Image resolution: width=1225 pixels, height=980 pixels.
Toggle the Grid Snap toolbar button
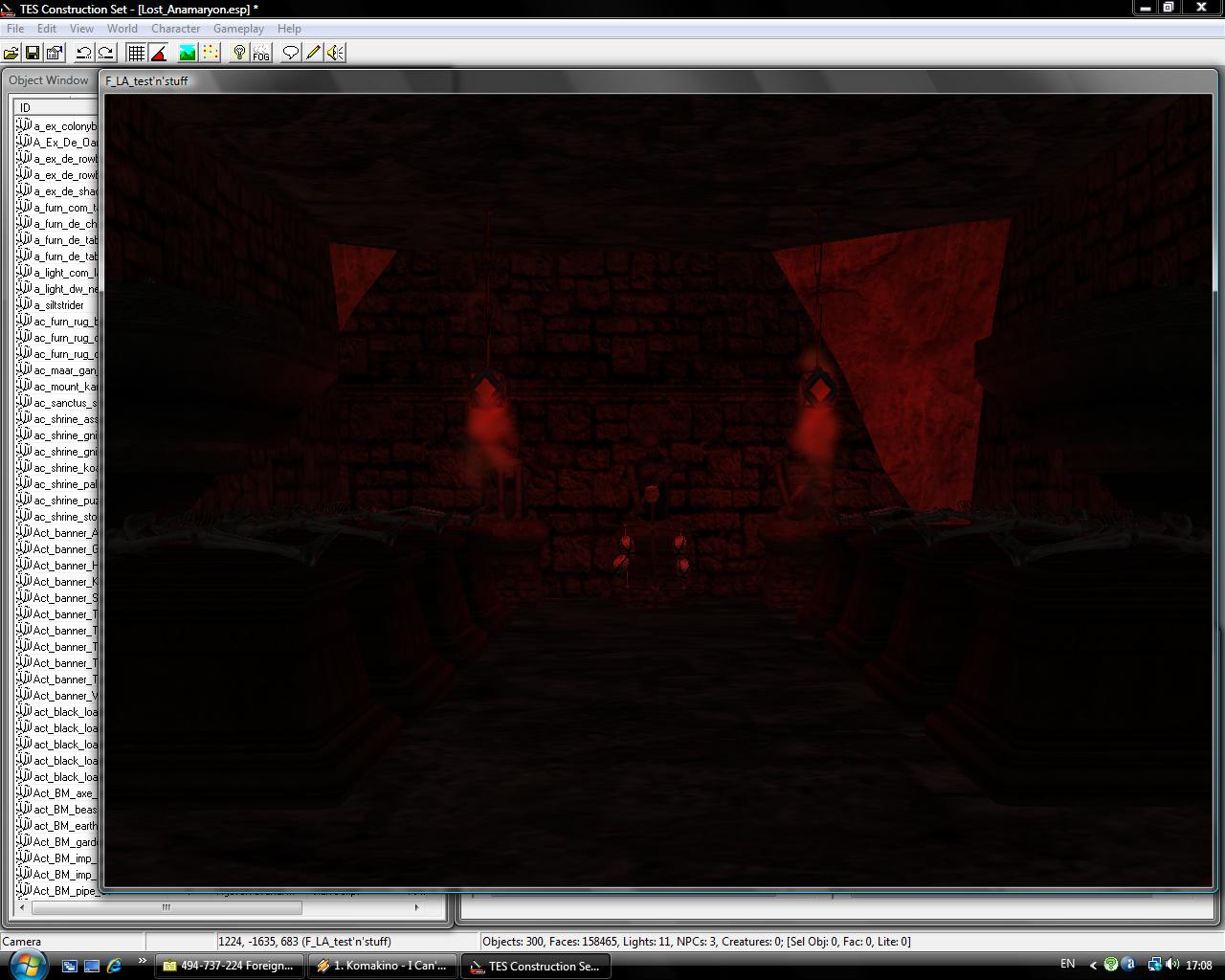point(136,54)
